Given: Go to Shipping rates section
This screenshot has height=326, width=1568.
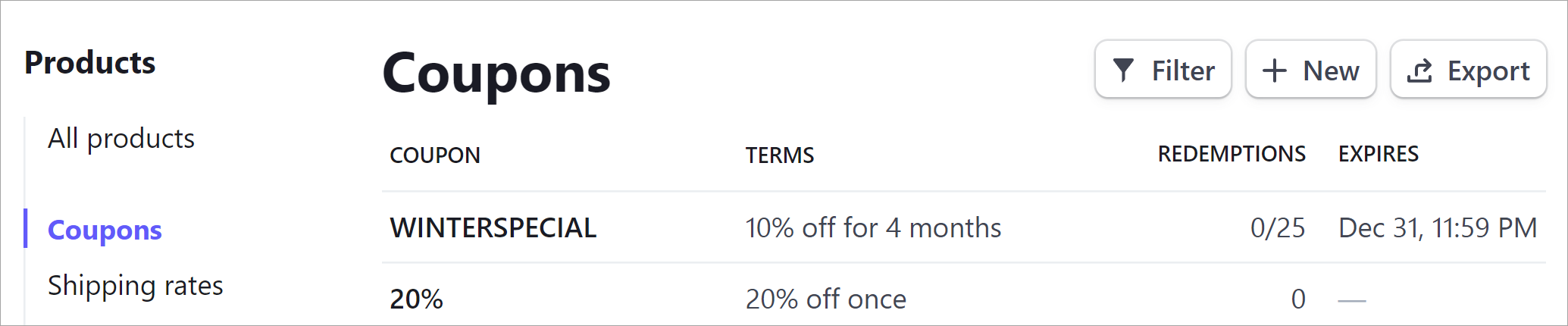Looking at the screenshot, I should 136,286.
